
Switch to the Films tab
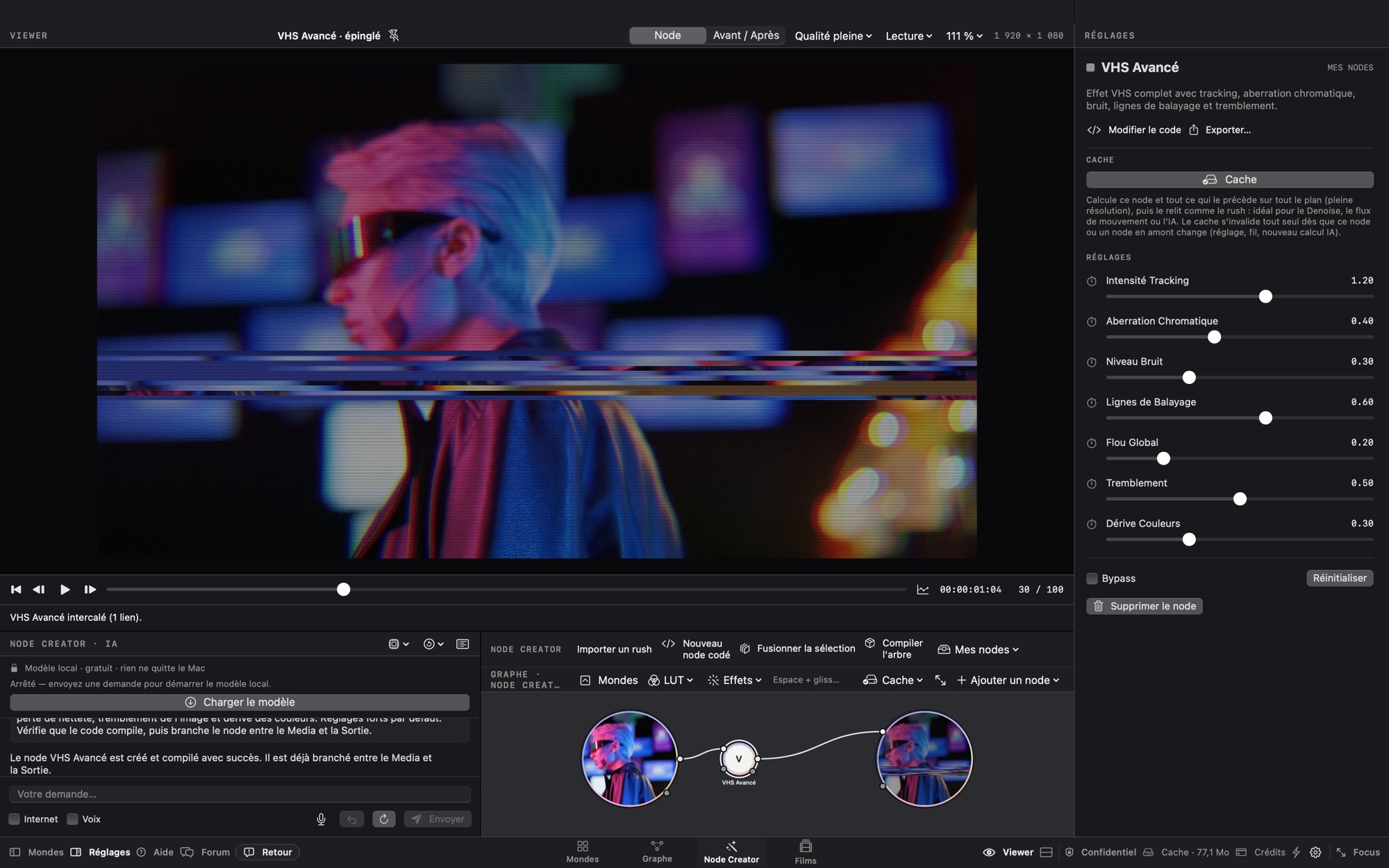pyautogui.click(x=806, y=852)
